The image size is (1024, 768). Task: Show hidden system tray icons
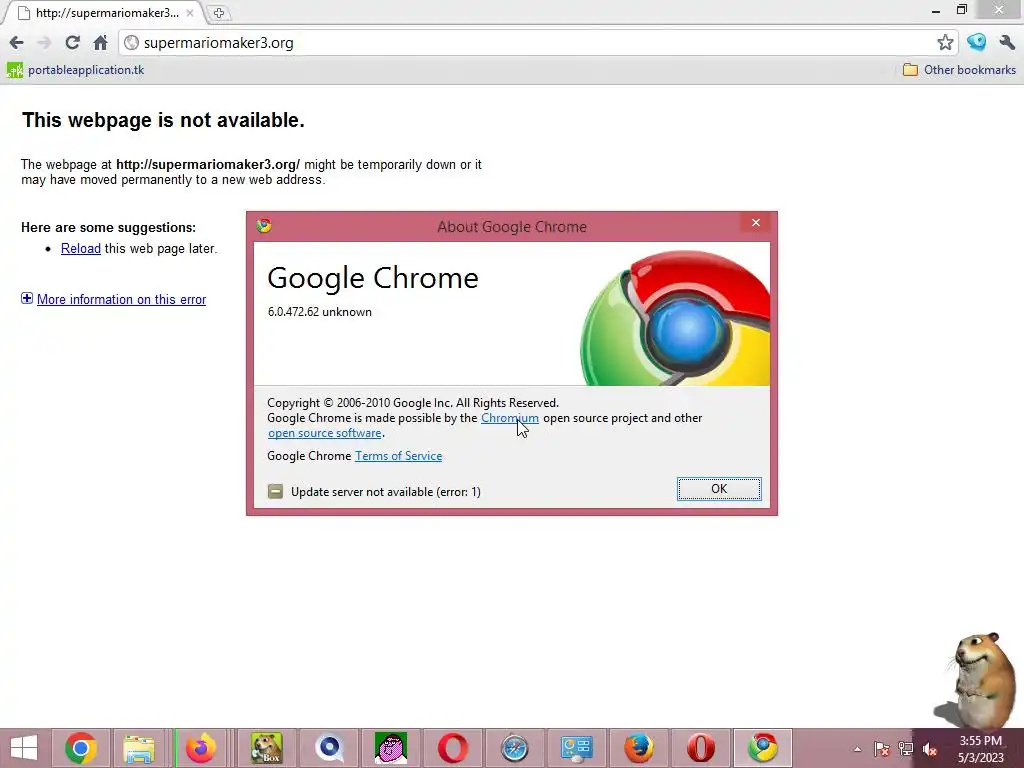coord(857,749)
